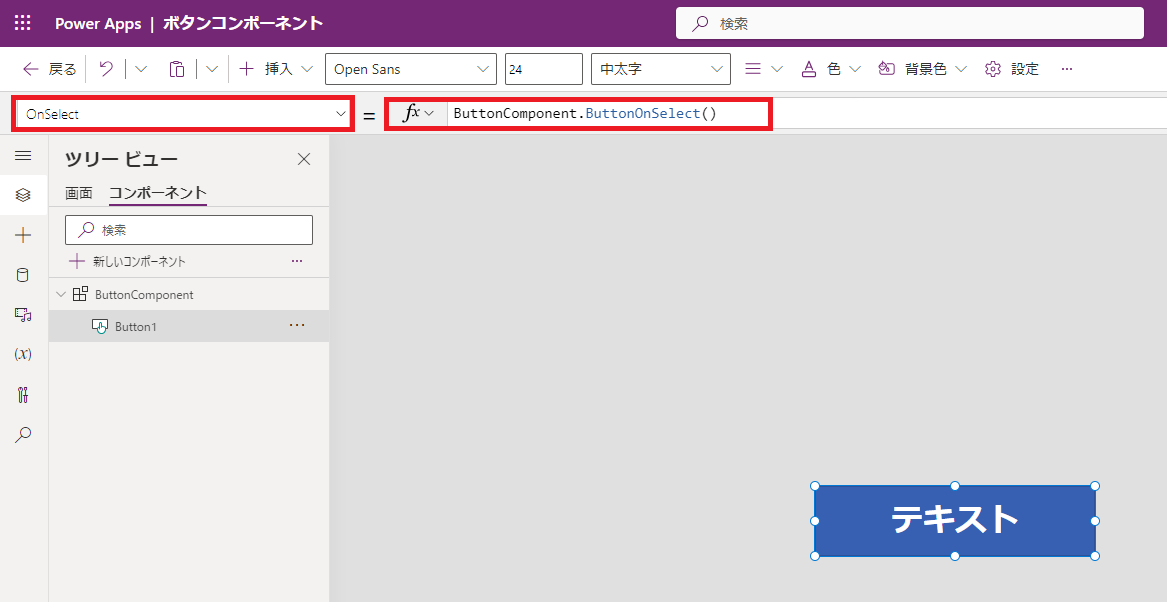Open the Data sources panel

[x=23, y=275]
